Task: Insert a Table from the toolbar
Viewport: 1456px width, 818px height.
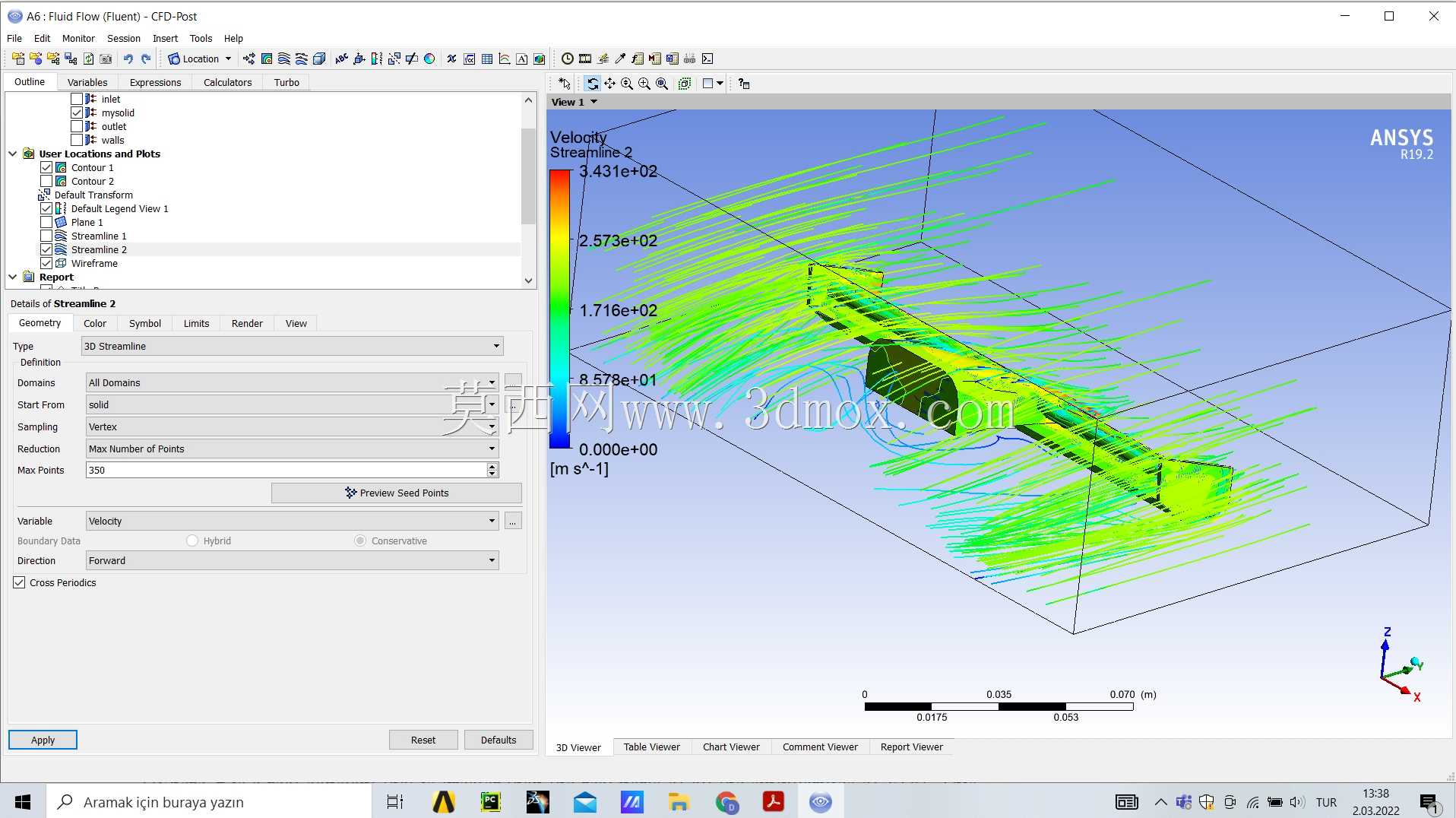Action: click(x=487, y=59)
